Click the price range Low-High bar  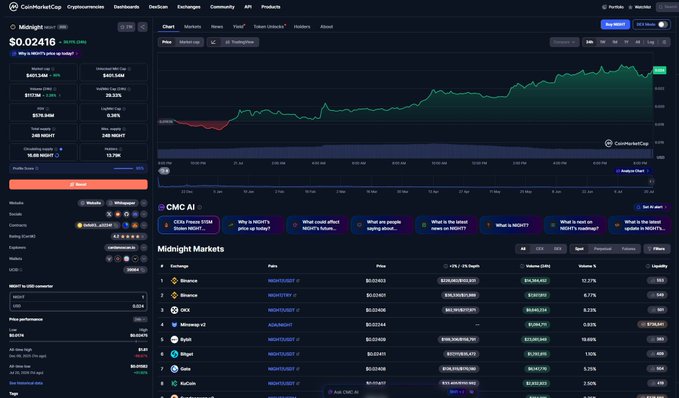tap(78, 342)
